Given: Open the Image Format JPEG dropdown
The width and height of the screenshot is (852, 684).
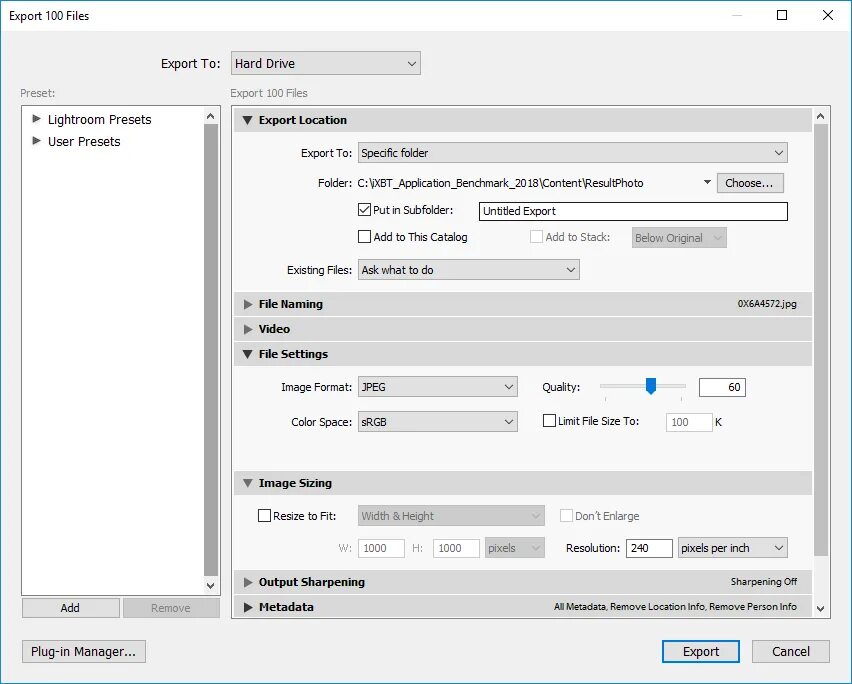Looking at the screenshot, I should (x=437, y=387).
